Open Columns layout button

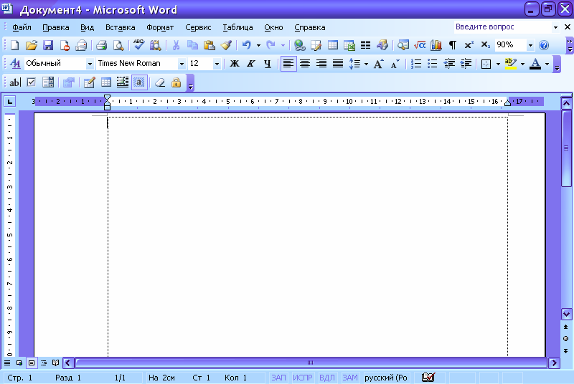pyautogui.click(x=365, y=45)
